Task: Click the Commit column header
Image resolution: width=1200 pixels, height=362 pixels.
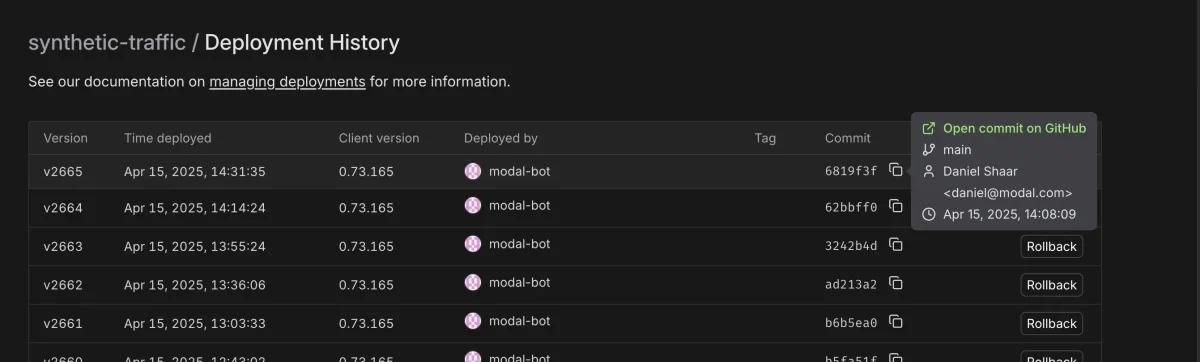Action: pos(848,138)
